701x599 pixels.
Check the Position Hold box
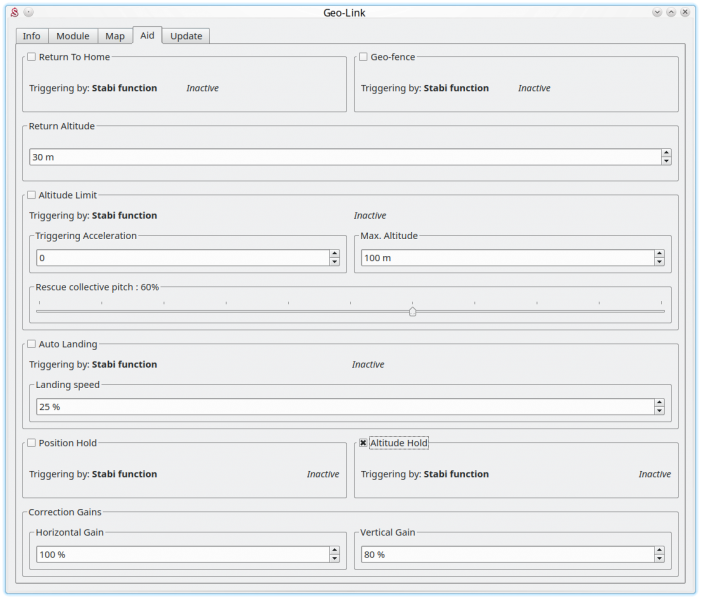[32, 443]
